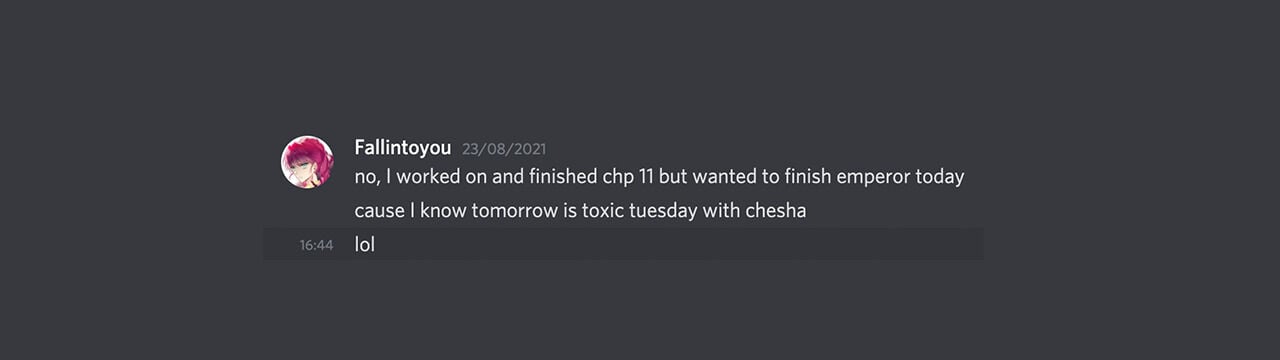Click the message line starting with cause I know

[580, 211]
